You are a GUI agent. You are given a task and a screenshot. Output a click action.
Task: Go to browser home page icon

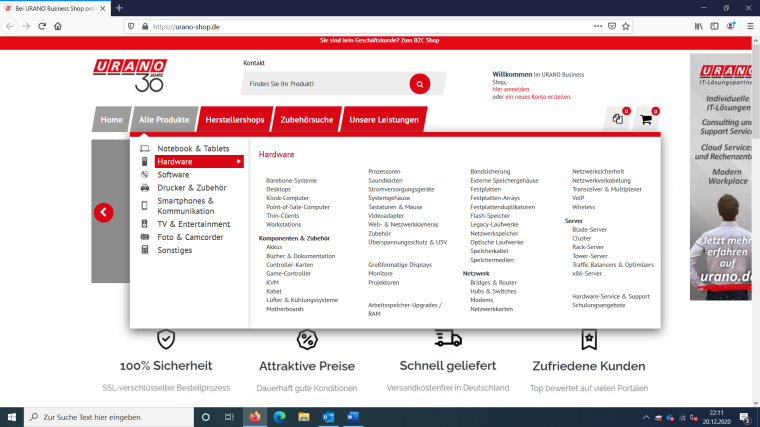[59, 26]
